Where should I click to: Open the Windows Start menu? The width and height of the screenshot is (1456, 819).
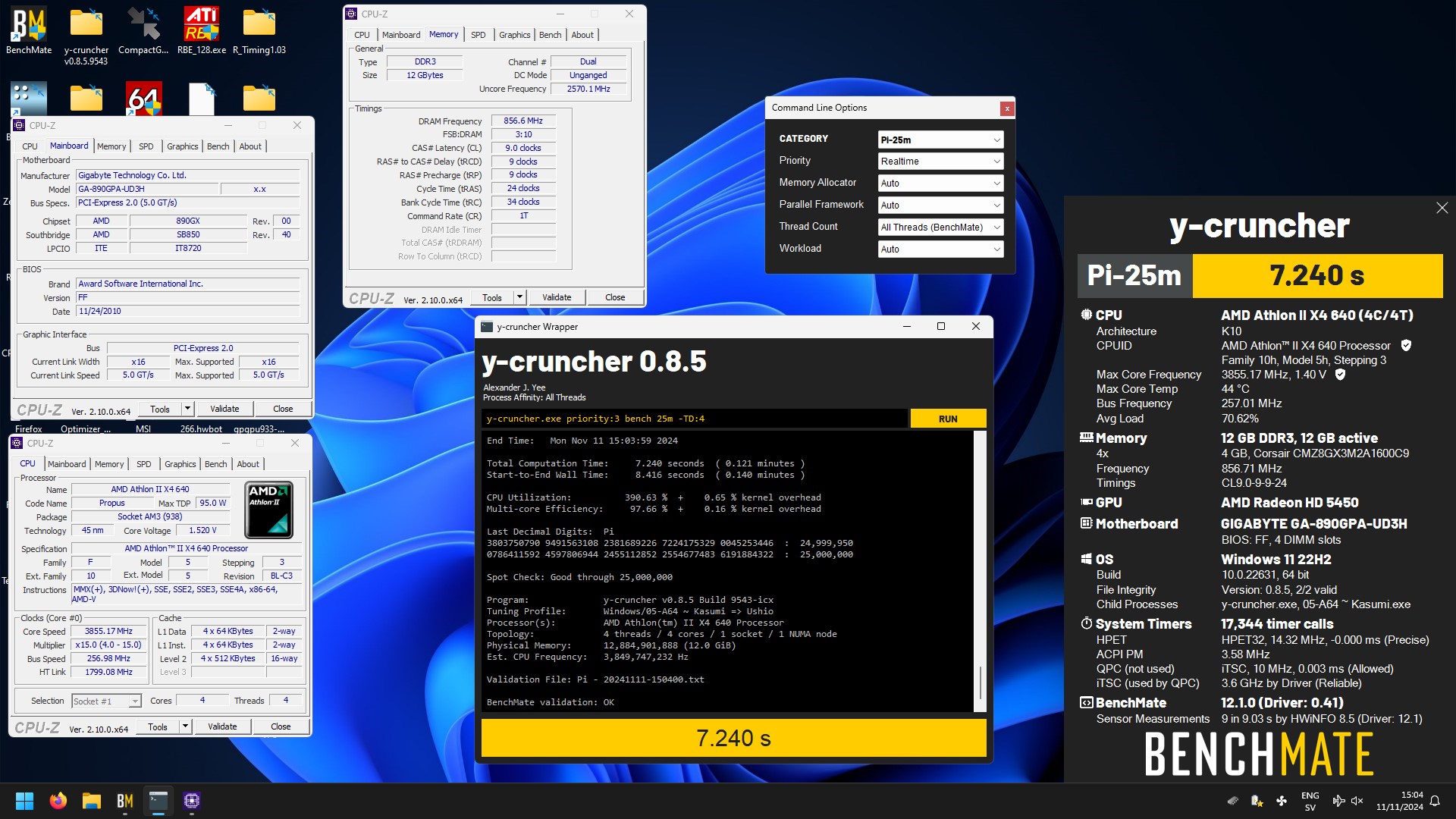point(24,801)
